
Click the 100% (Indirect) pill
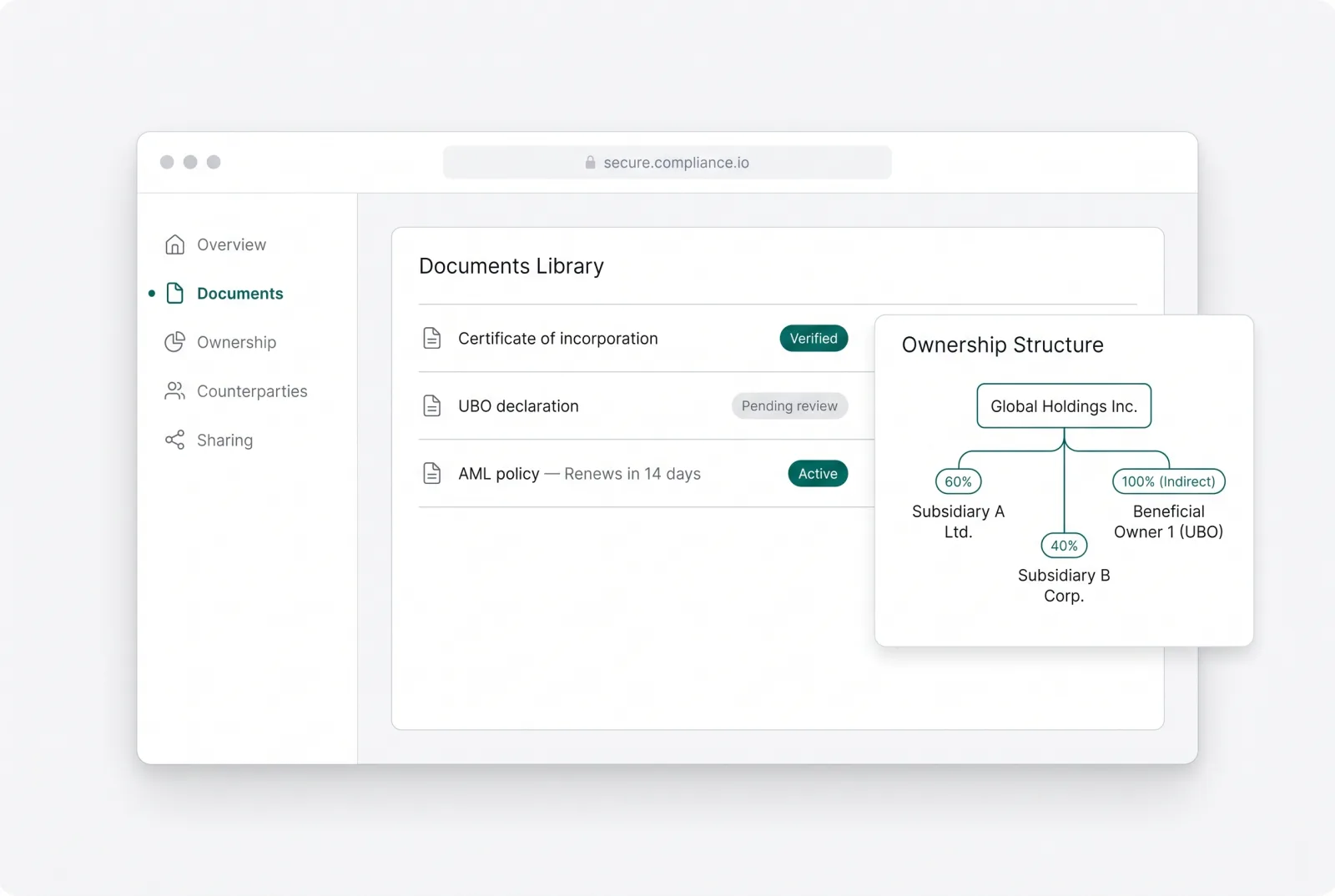click(x=1168, y=481)
